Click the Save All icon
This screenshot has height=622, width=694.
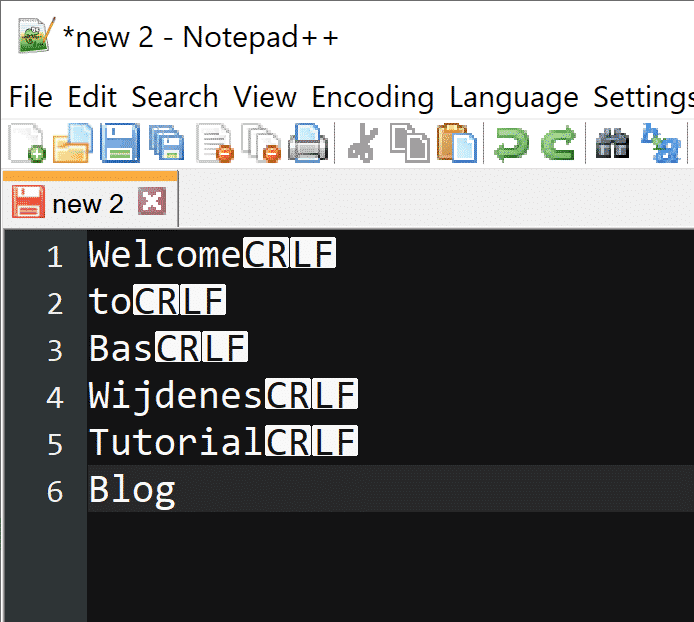click(x=166, y=145)
